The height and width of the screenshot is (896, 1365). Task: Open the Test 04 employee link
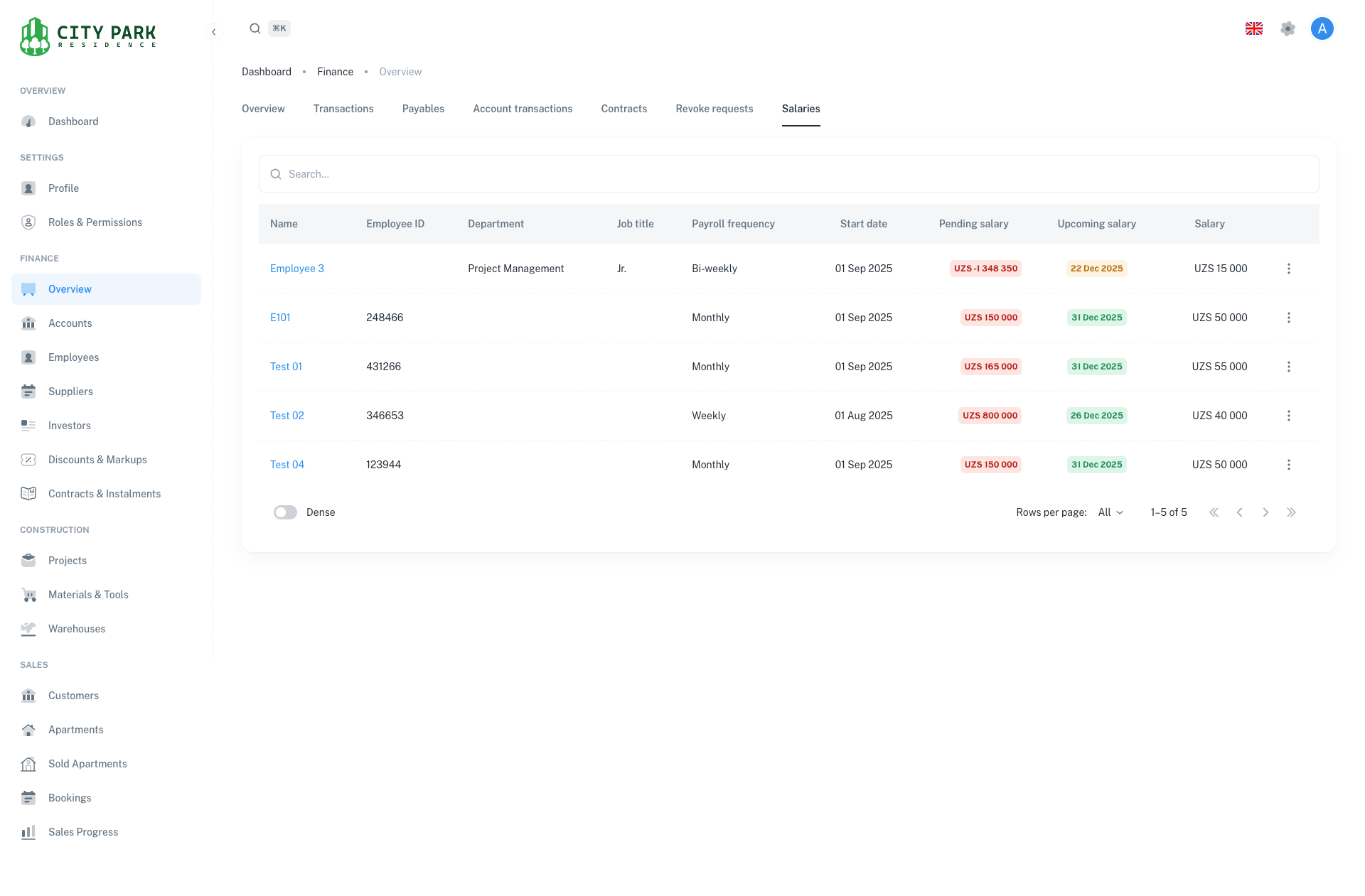click(287, 465)
